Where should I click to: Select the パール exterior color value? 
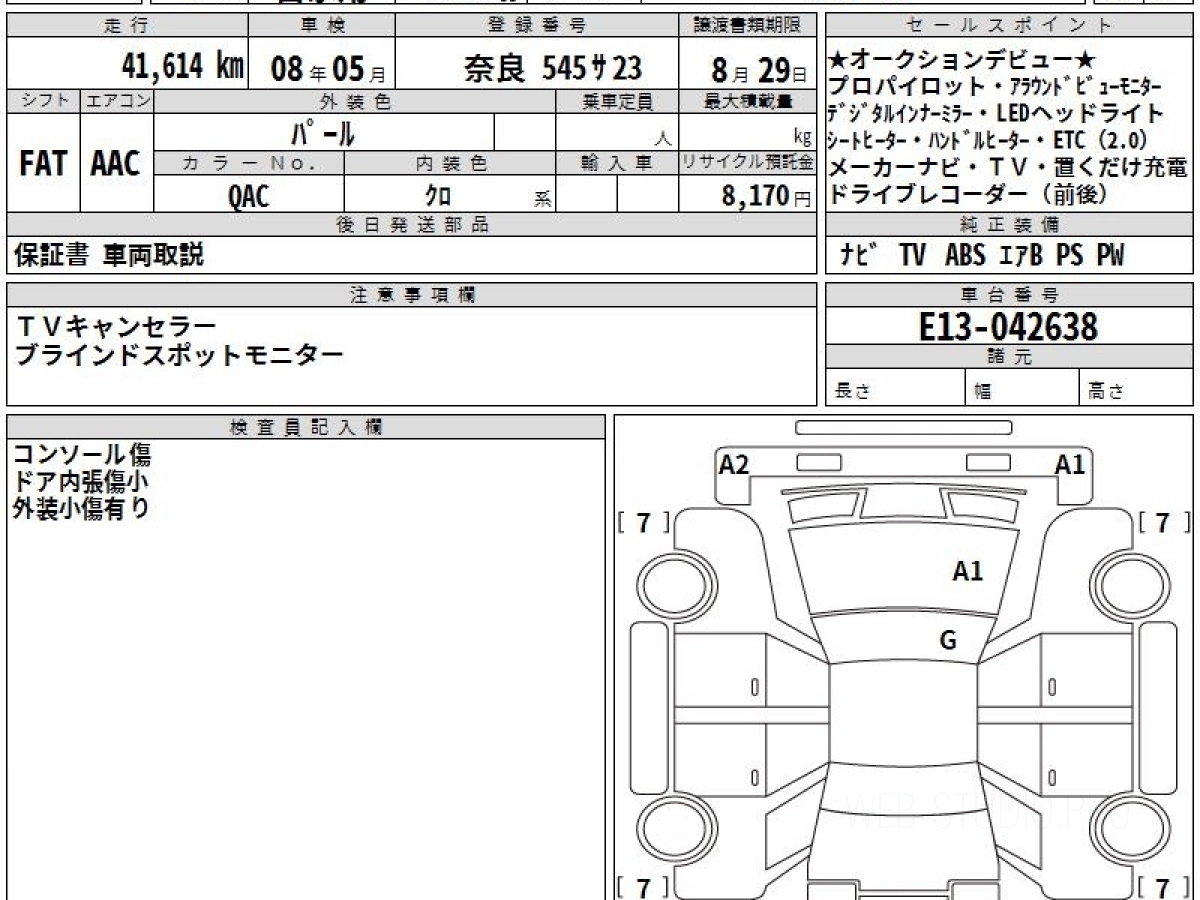pos(322,132)
